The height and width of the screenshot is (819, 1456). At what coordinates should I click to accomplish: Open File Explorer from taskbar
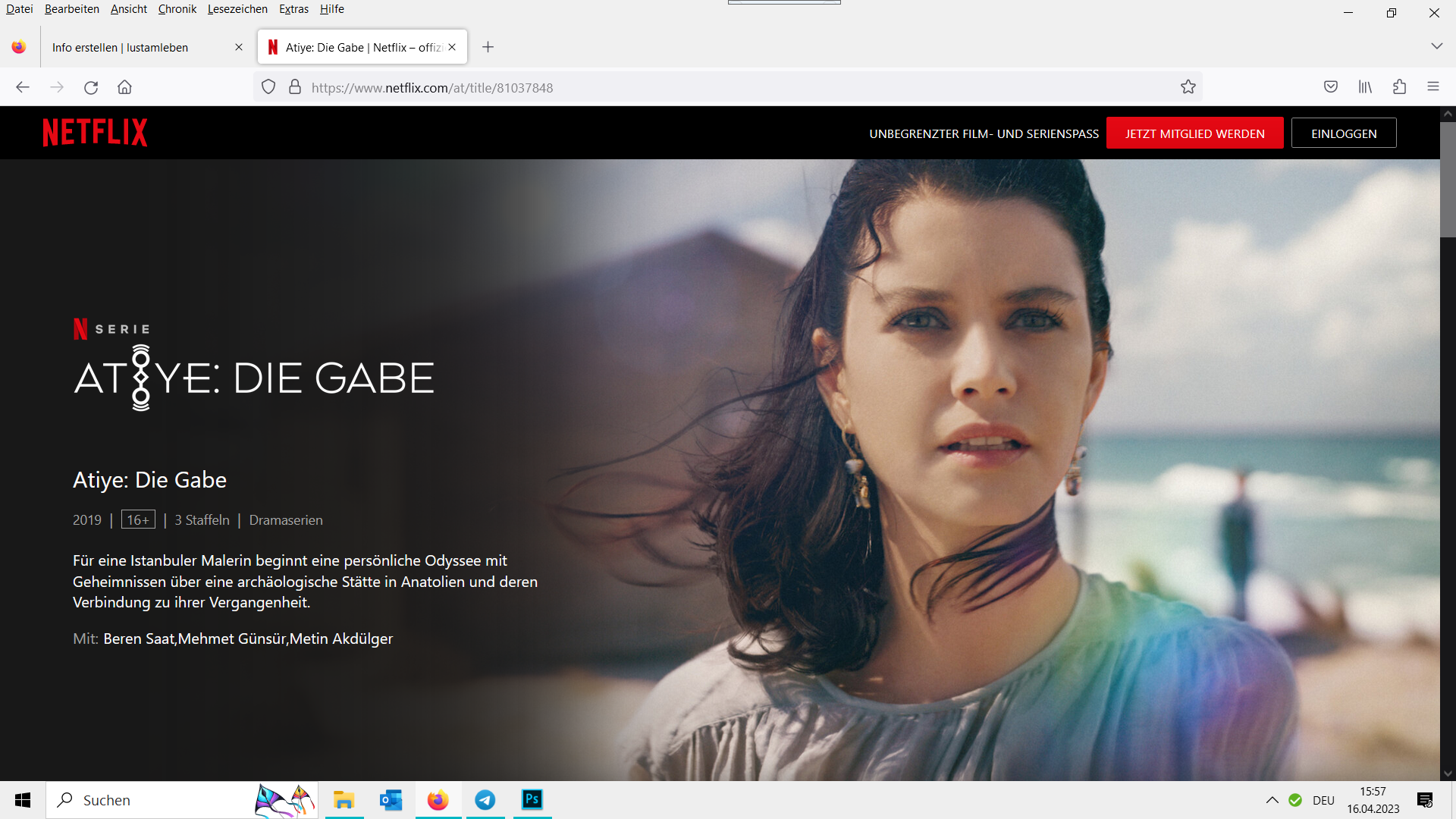(x=344, y=800)
